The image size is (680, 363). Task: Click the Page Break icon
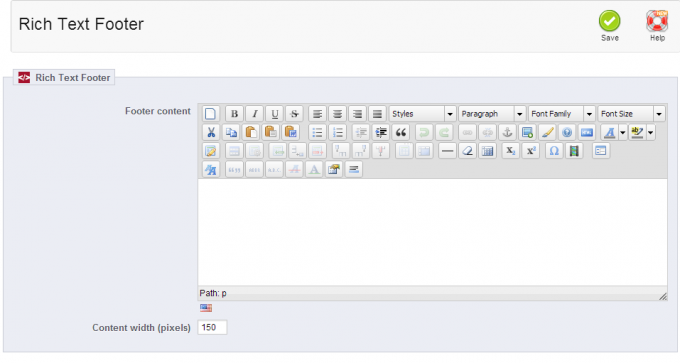pos(354,169)
